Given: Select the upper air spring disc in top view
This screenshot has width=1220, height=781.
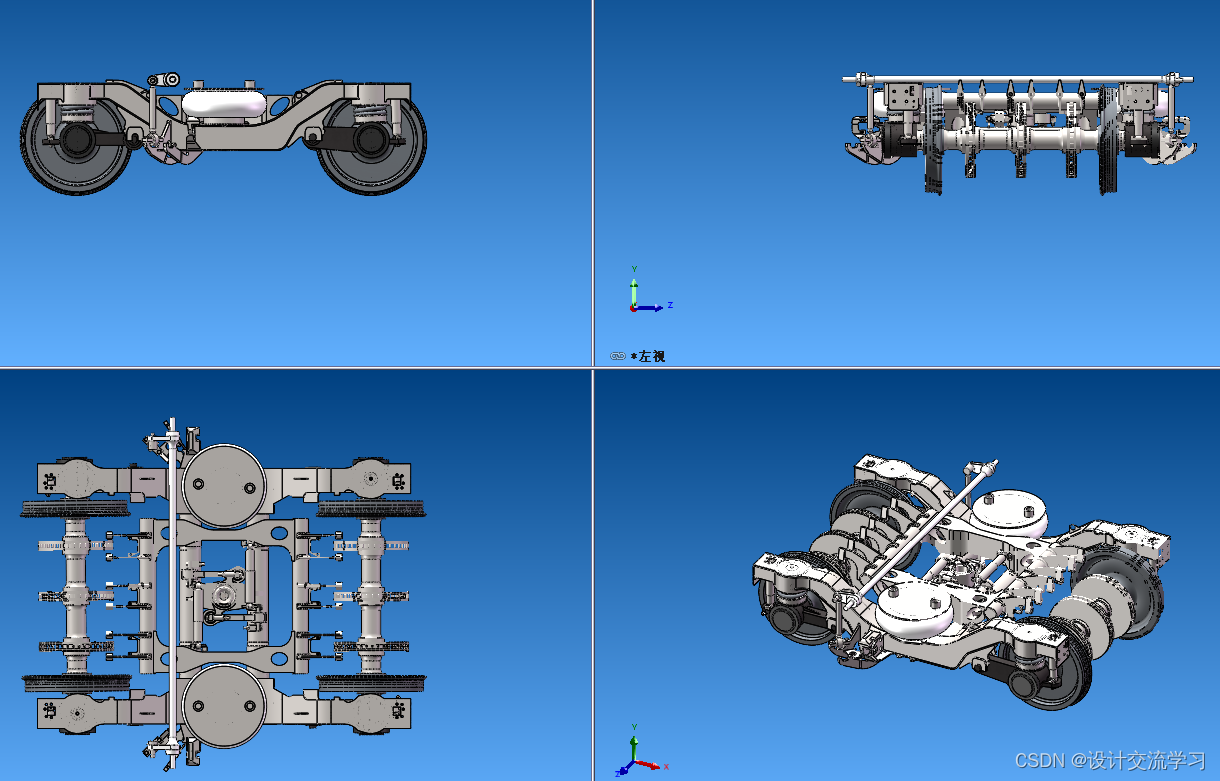Looking at the screenshot, I should [223, 484].
